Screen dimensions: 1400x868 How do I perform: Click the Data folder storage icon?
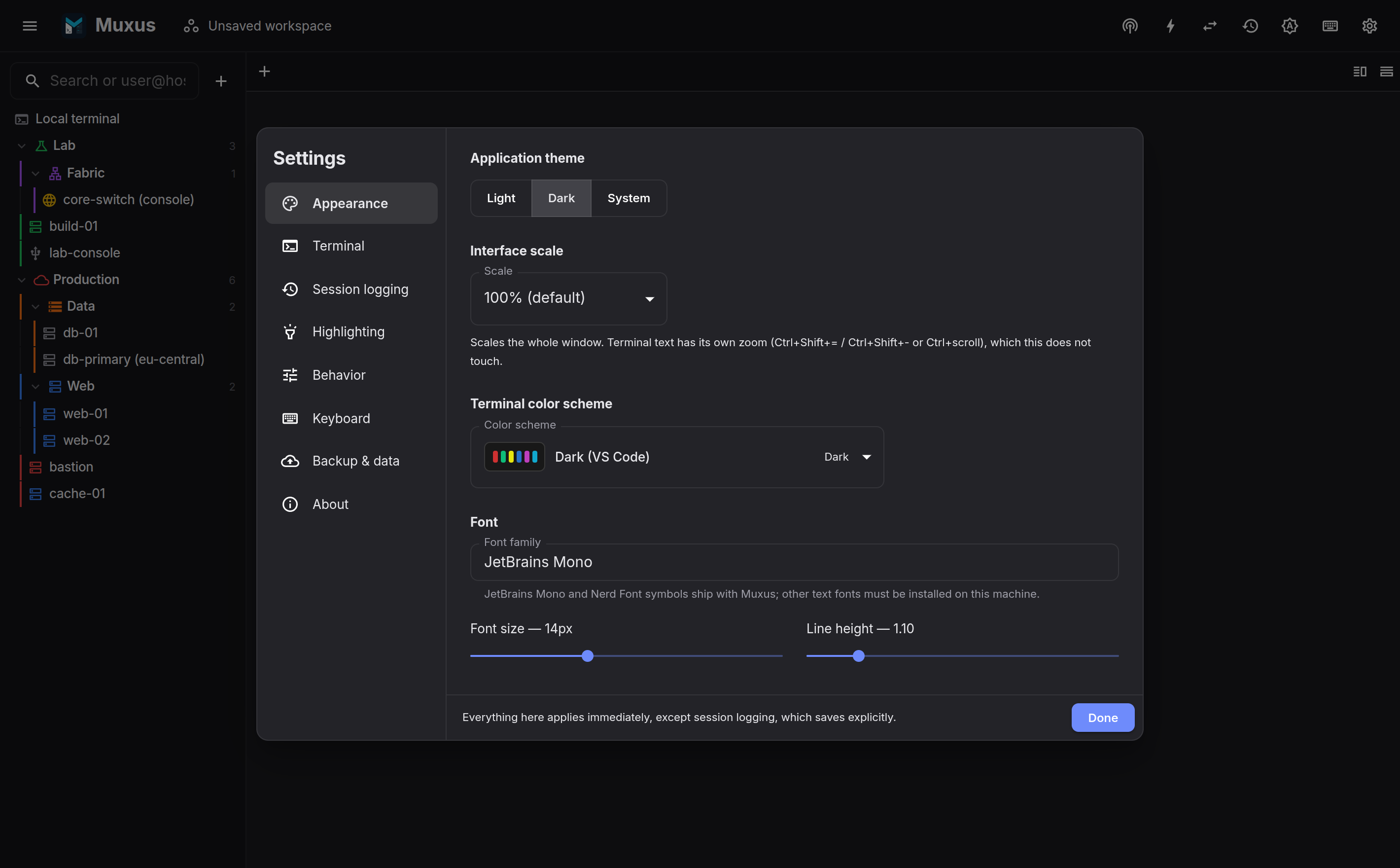(55, 307)
